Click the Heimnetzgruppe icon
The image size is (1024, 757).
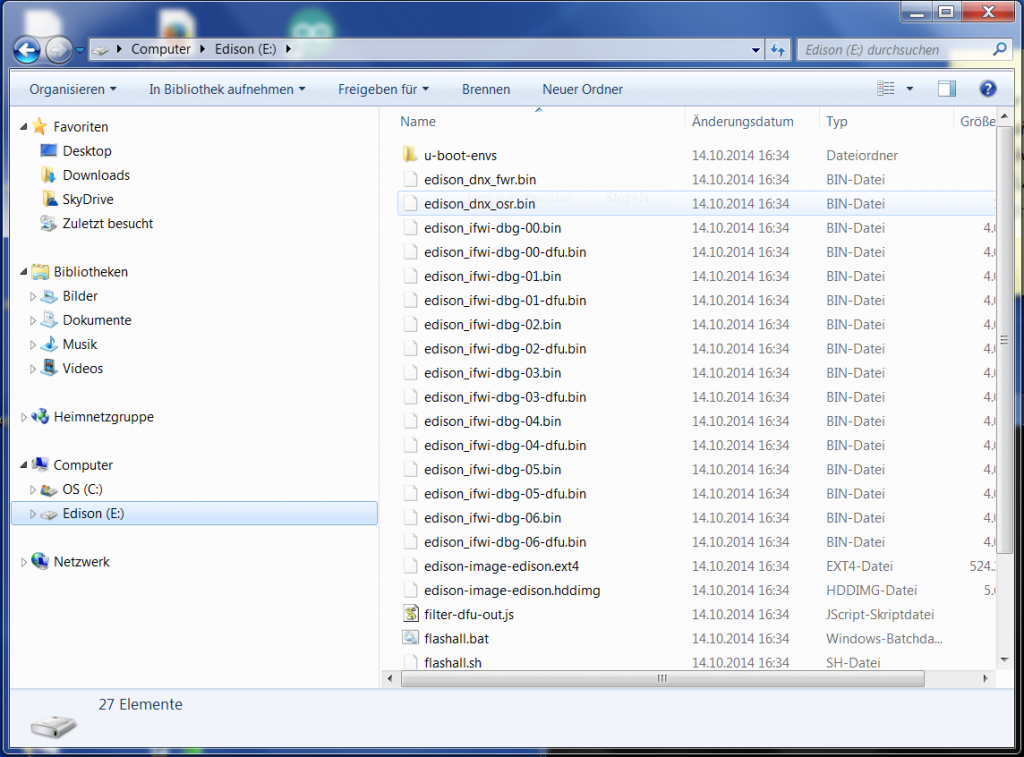pos(40,416)
